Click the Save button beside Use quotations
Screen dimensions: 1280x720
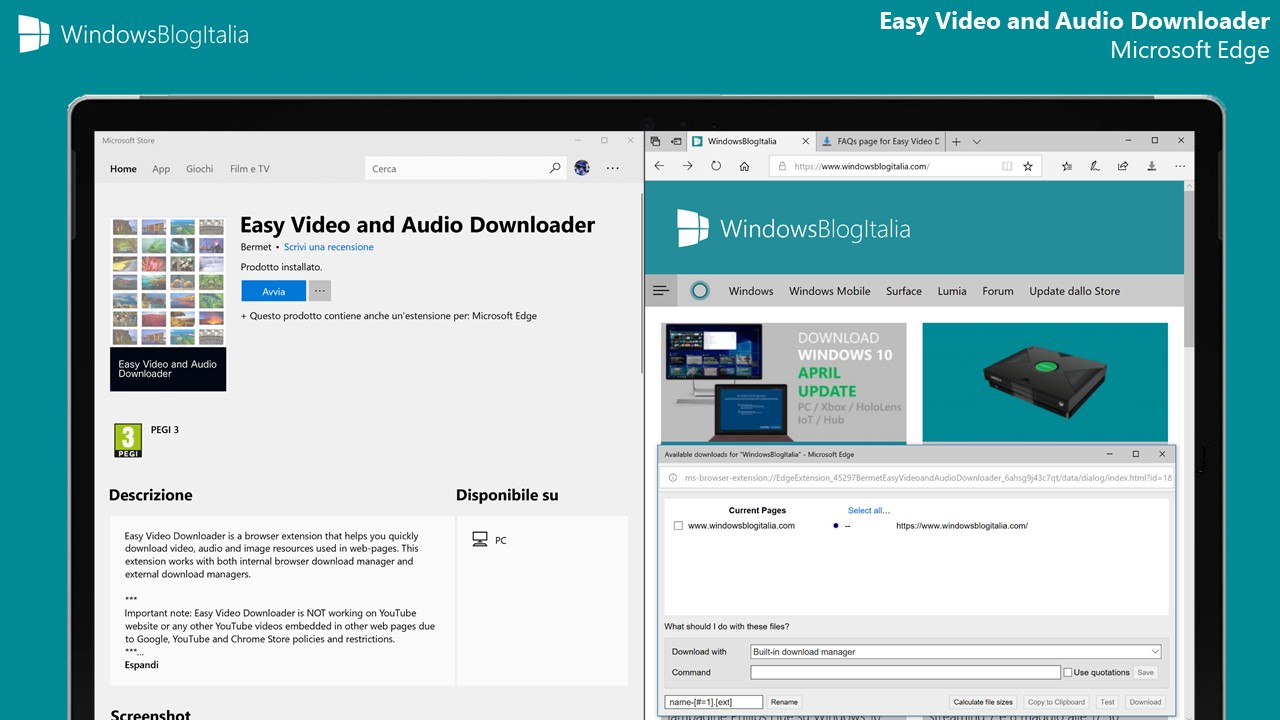(1146, 672)
